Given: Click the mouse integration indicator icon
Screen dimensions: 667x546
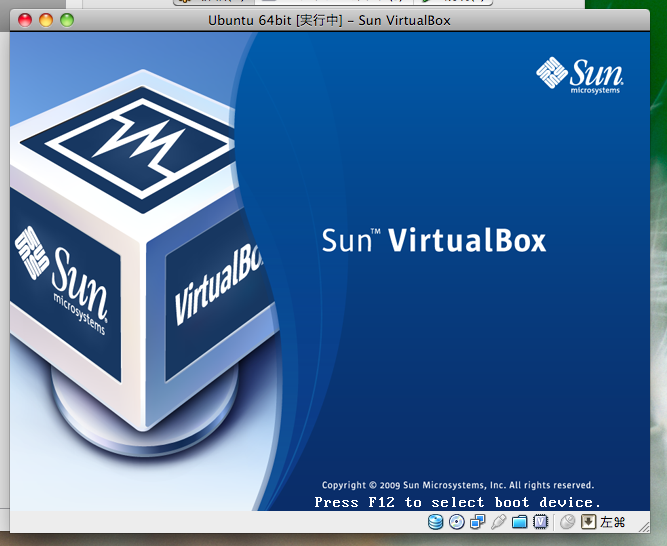Looking at the screenshot, I should click(567, 522).
